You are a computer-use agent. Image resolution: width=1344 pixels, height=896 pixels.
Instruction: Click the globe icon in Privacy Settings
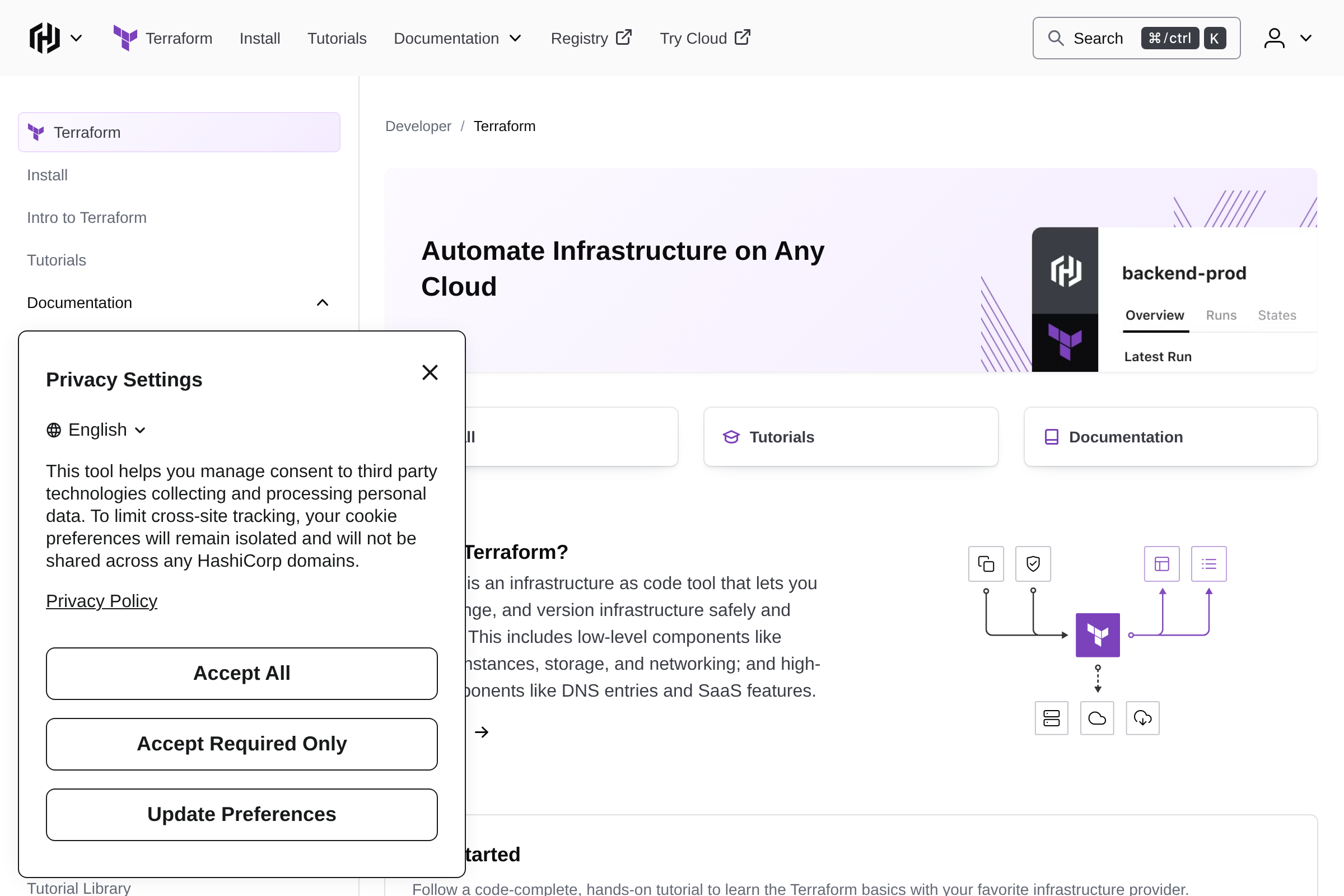click(x=54, y=430)
